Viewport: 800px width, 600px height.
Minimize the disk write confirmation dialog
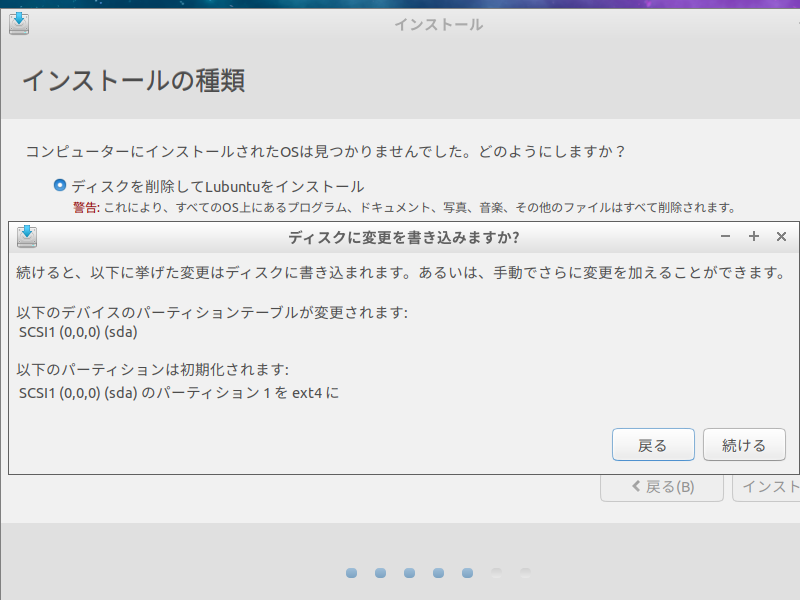725,236
